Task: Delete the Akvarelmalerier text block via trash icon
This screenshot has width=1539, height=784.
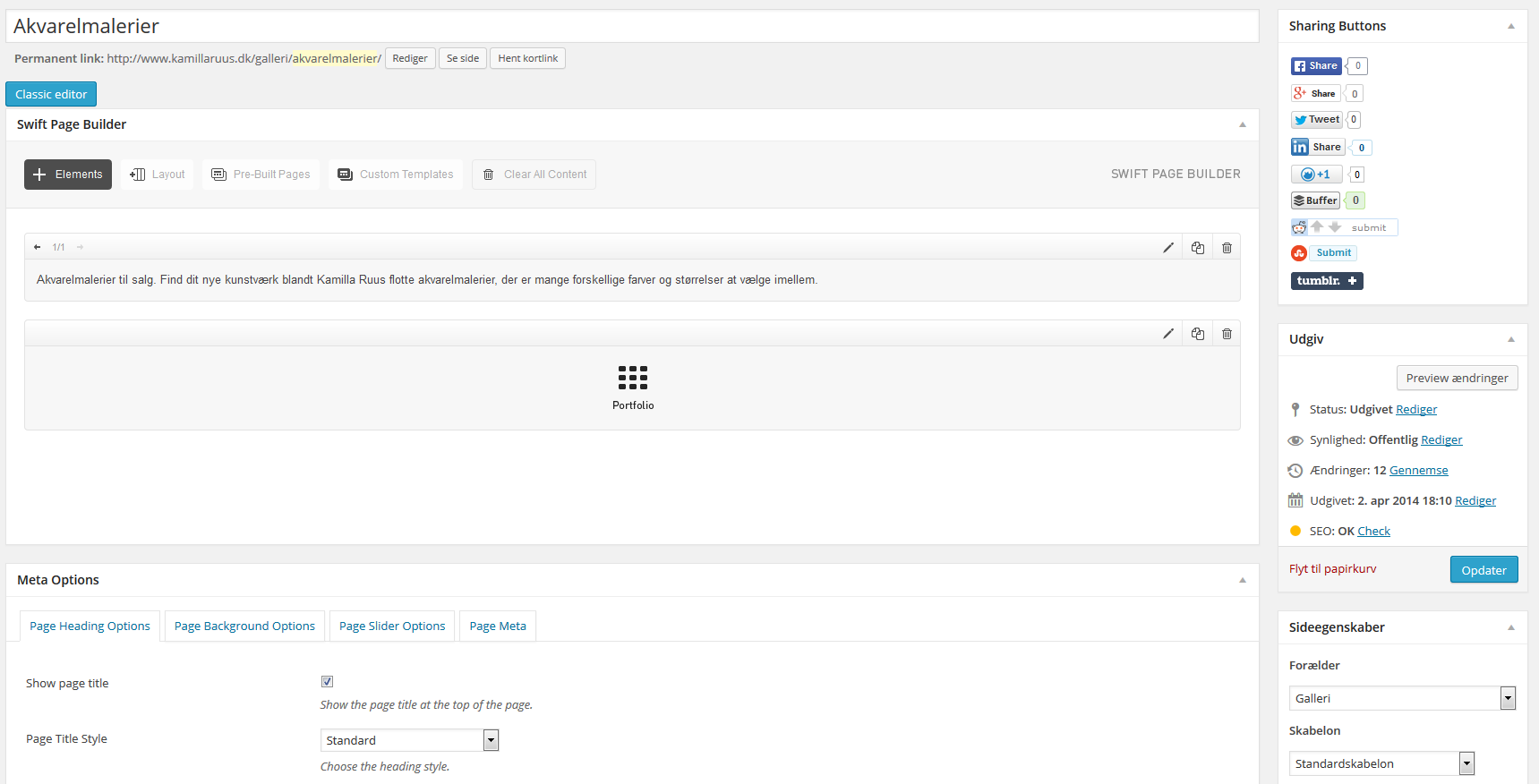Action: pyautogui.click(x=1227, y=248)
